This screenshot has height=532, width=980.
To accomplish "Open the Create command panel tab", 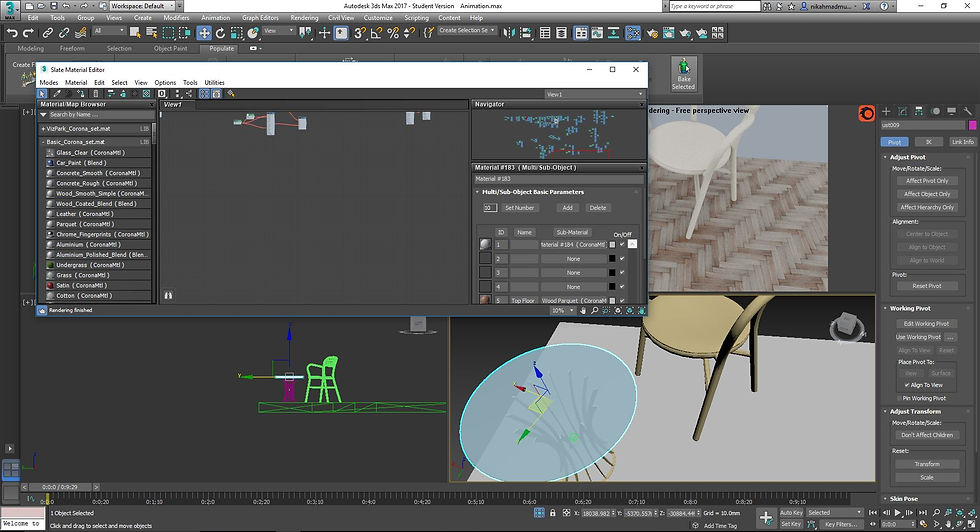I will click(x=886, y=111).
